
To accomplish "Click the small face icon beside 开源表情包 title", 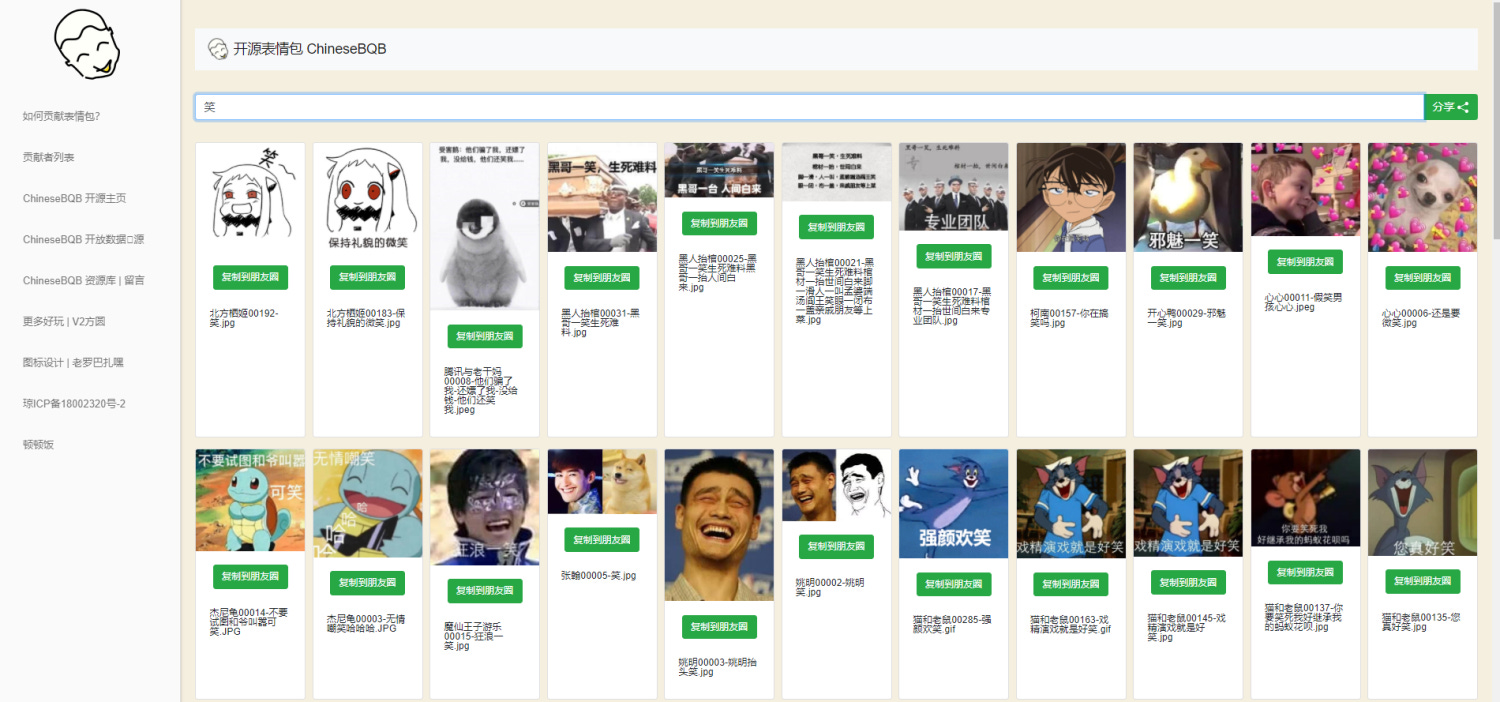I will click(x=217, y=49).
